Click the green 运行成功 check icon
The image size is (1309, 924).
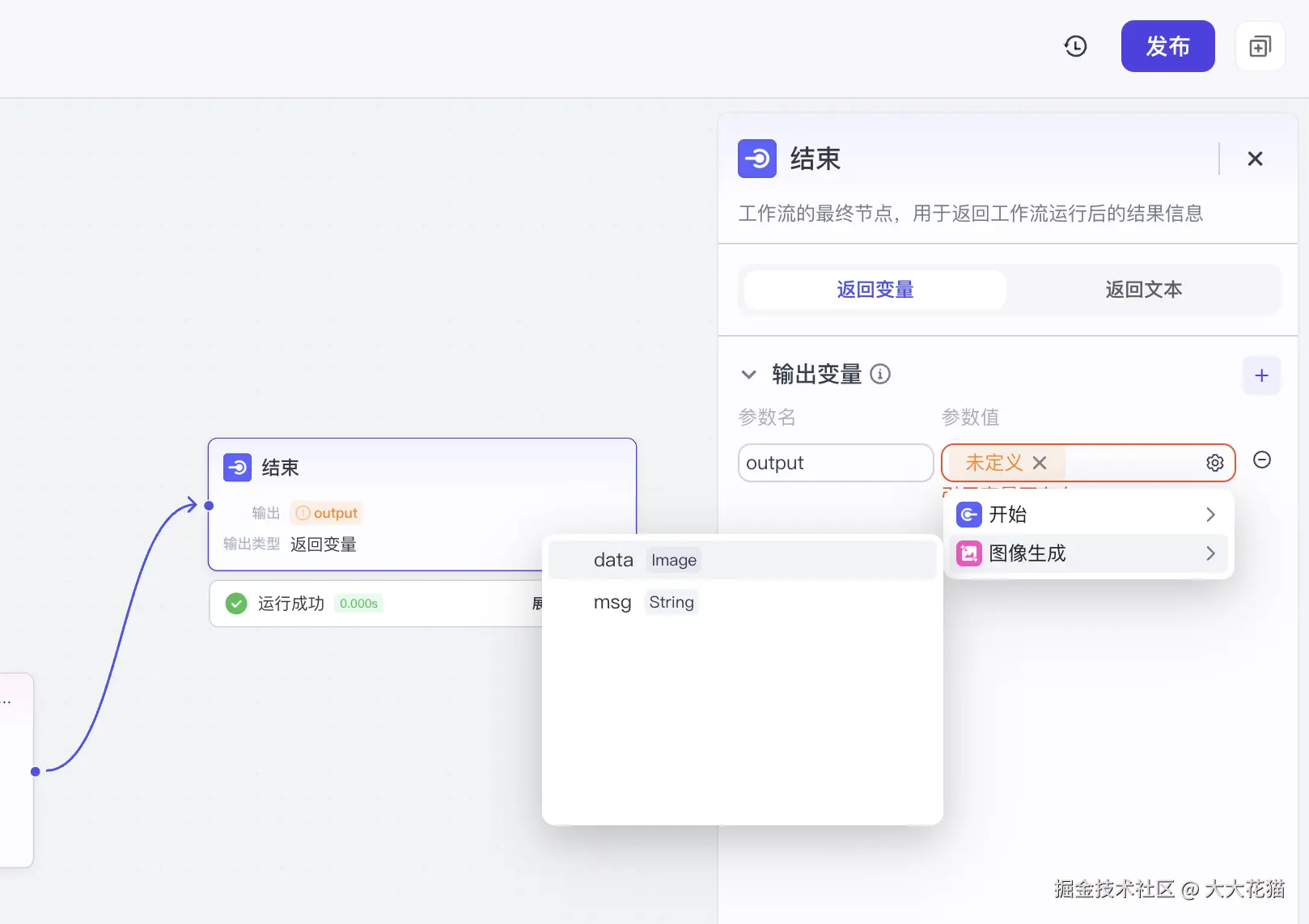(236, 604)
